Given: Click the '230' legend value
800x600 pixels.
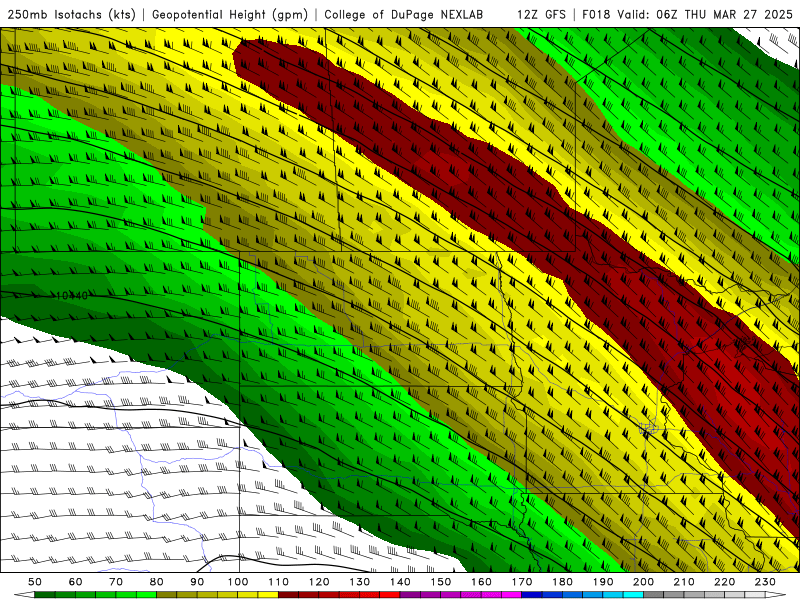Looking at the screenshot, I should 765,582.
